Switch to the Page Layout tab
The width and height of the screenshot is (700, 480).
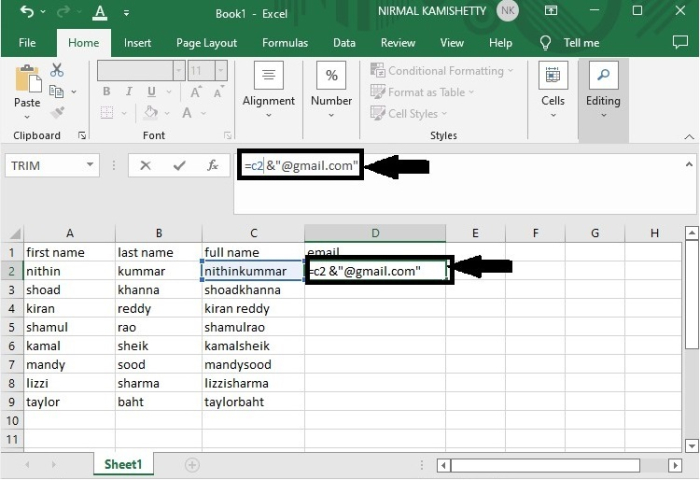(206, 43)
